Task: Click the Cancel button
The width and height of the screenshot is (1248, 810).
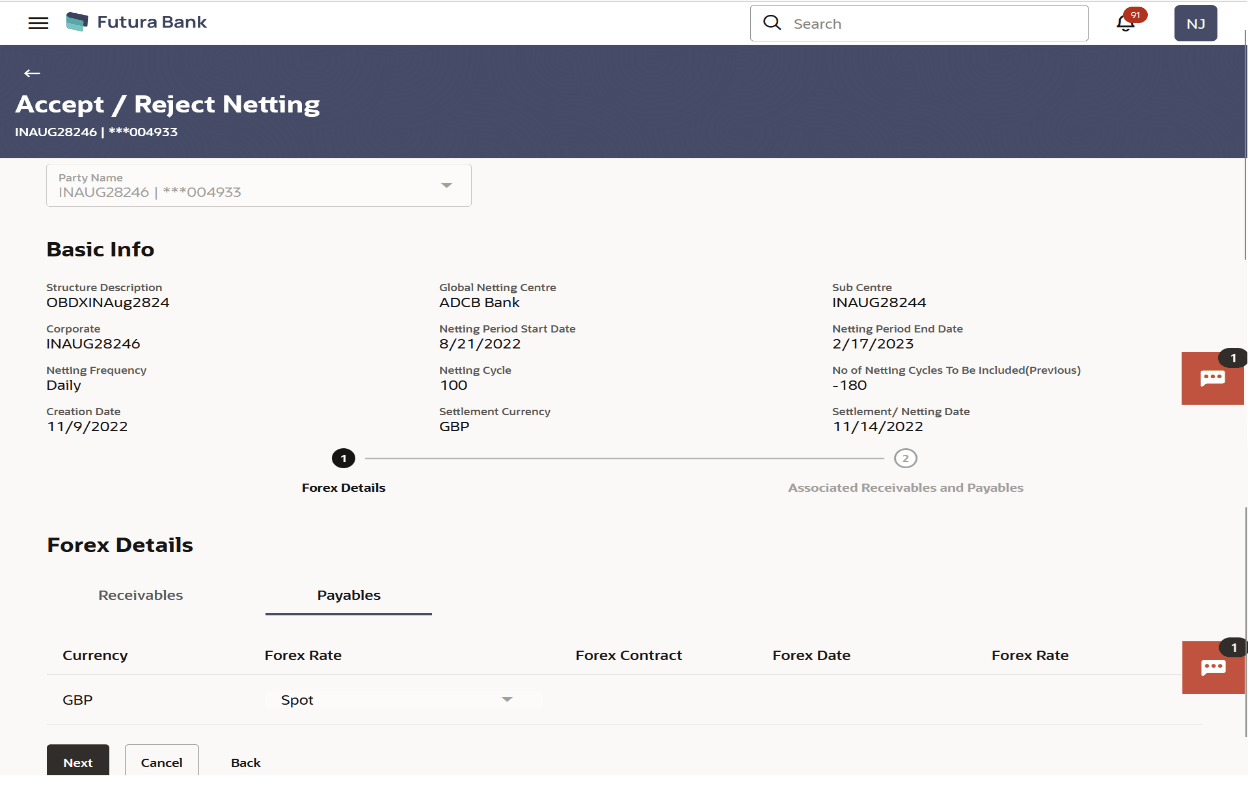Action: [x=162, y=761]
